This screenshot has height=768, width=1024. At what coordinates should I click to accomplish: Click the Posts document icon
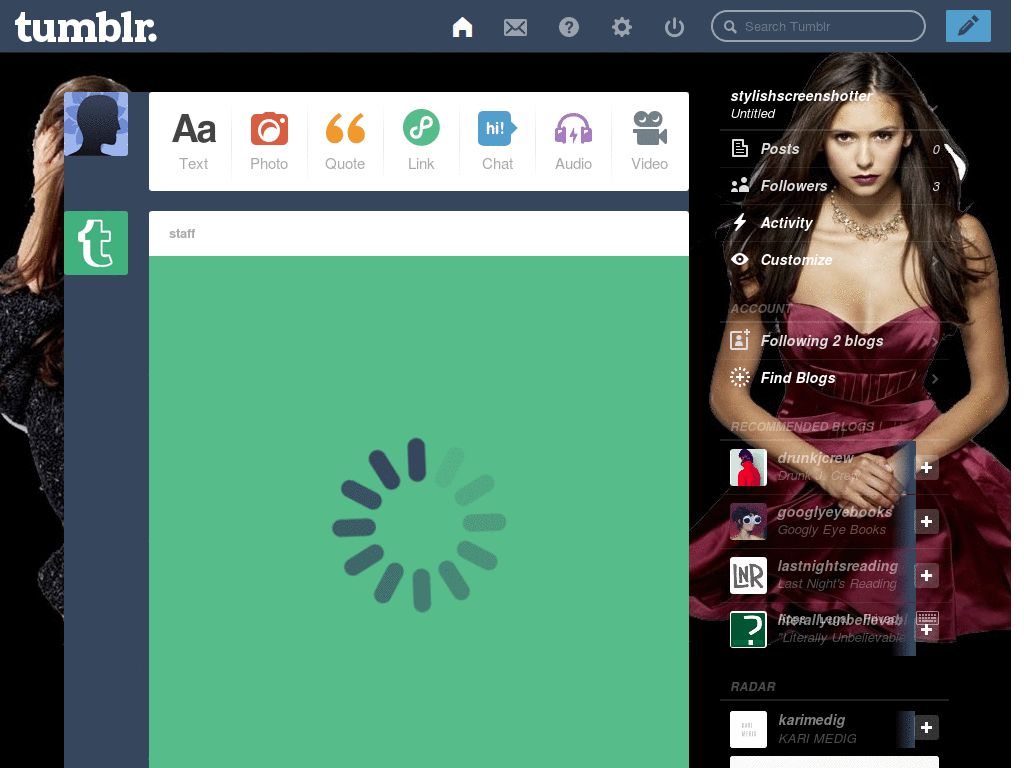[x=740, y=148]
